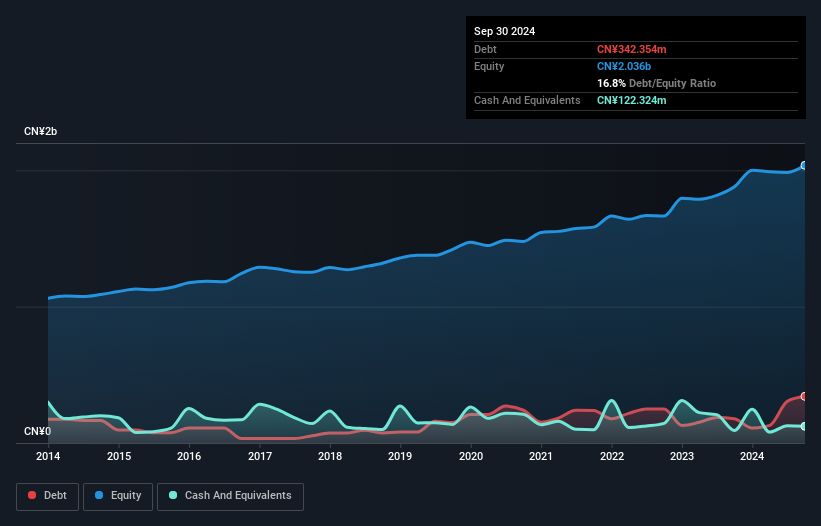Click the 2019 x-axis label
The width and height of the screenshot is (821, 526).
pyautogui.click(x=400, y=456)
